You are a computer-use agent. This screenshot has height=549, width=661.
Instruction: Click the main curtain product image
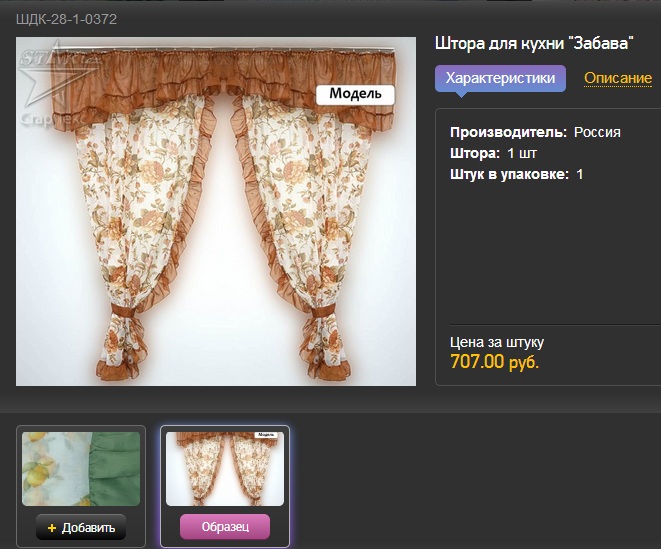(x=216, y=211)
